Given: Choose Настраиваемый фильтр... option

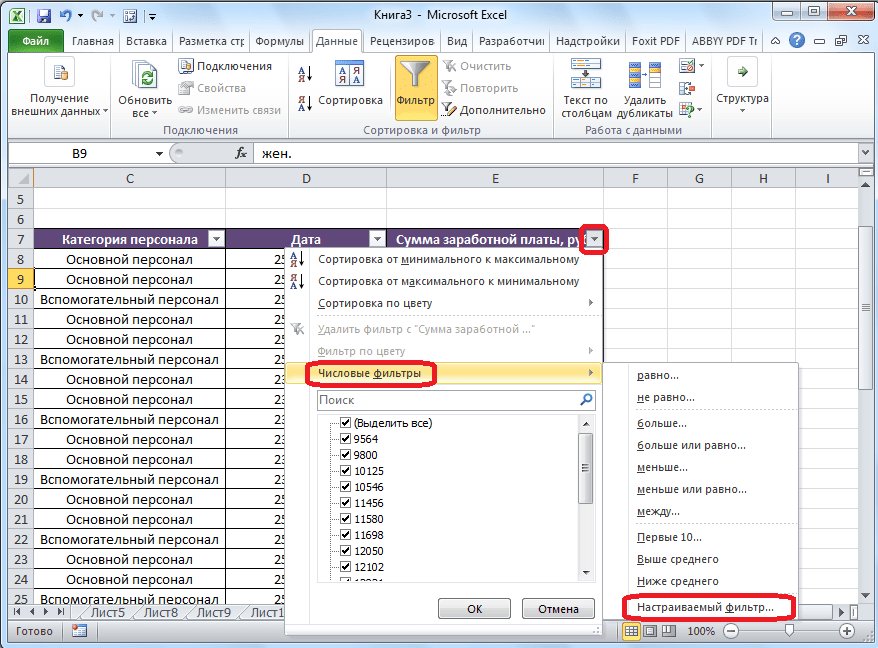Looking at the screenshot, I should 706,607.
